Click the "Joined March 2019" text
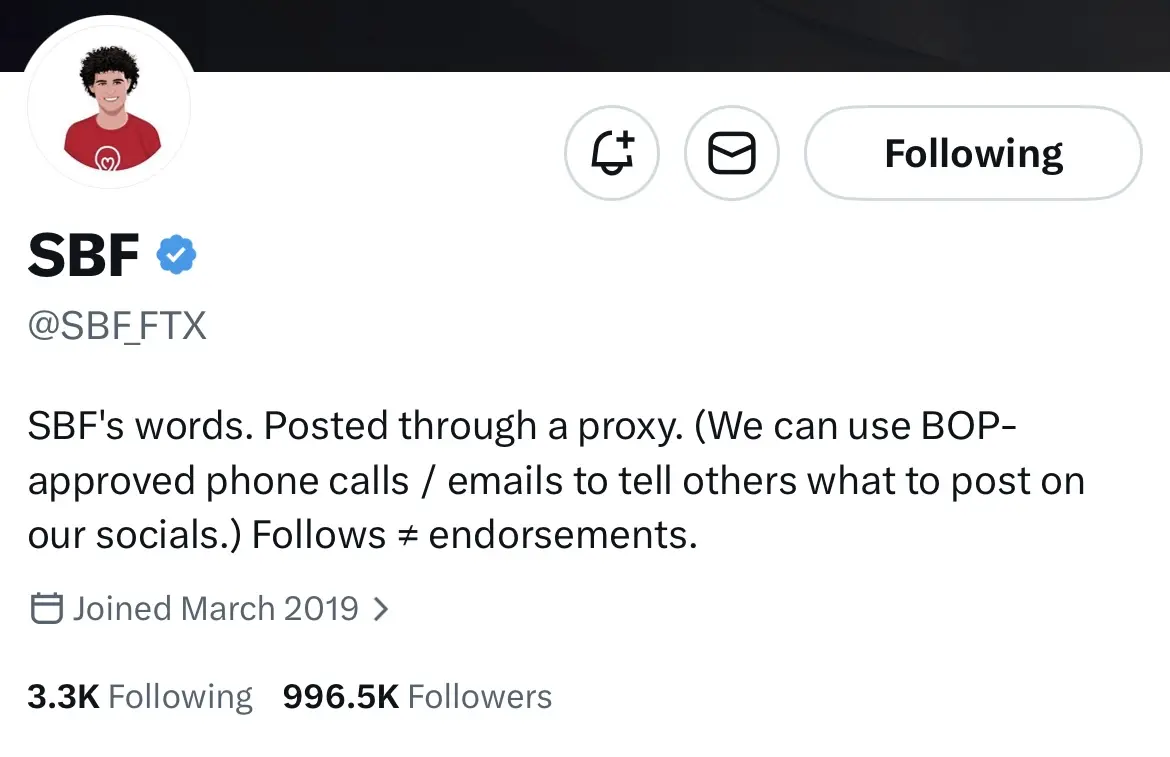Screen dimensions: 1170x757 click(x=215, y=608)
